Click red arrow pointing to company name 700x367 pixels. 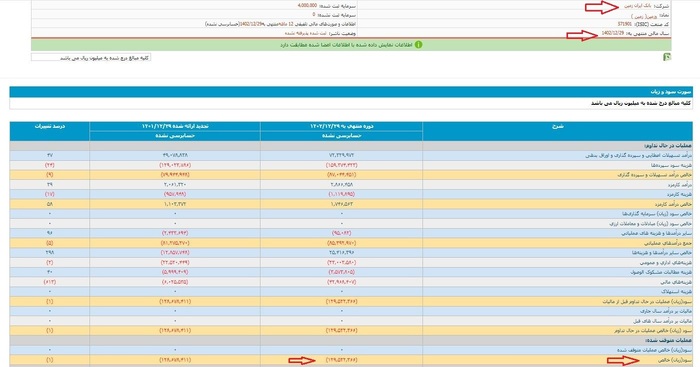click(602, 7)
